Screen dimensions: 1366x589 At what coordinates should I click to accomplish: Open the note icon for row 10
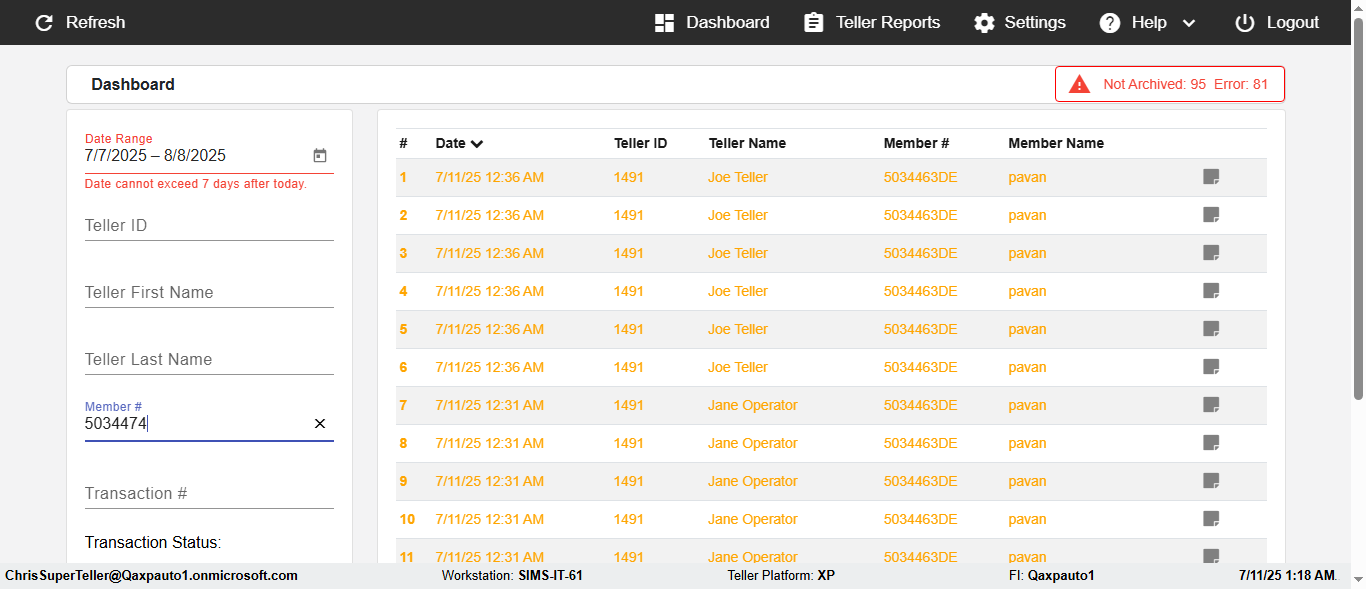click(x=1211, y=519)
